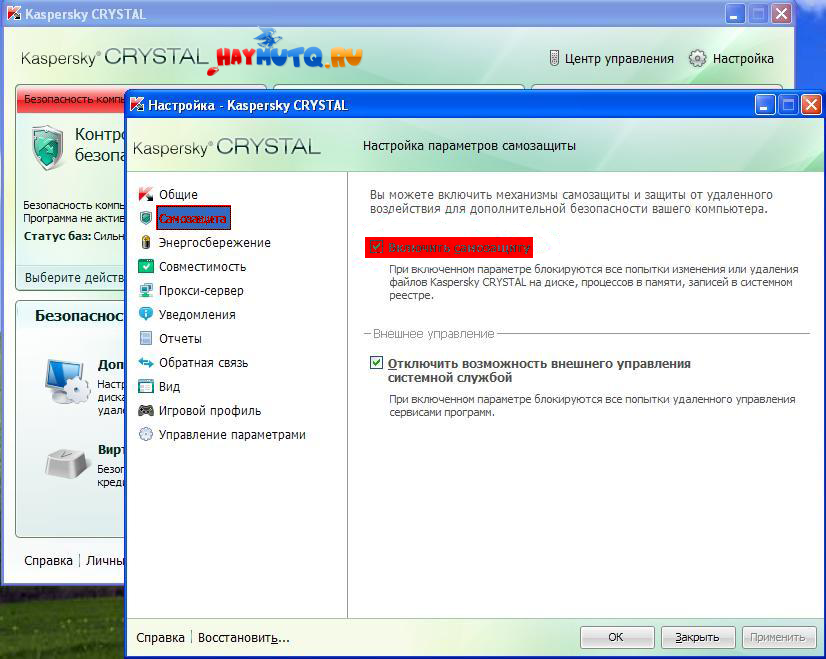Open the Игровой профиль settings section
The width and height of the screenshot is (826, 659).
pyautogui.click(x=210, y=411)
